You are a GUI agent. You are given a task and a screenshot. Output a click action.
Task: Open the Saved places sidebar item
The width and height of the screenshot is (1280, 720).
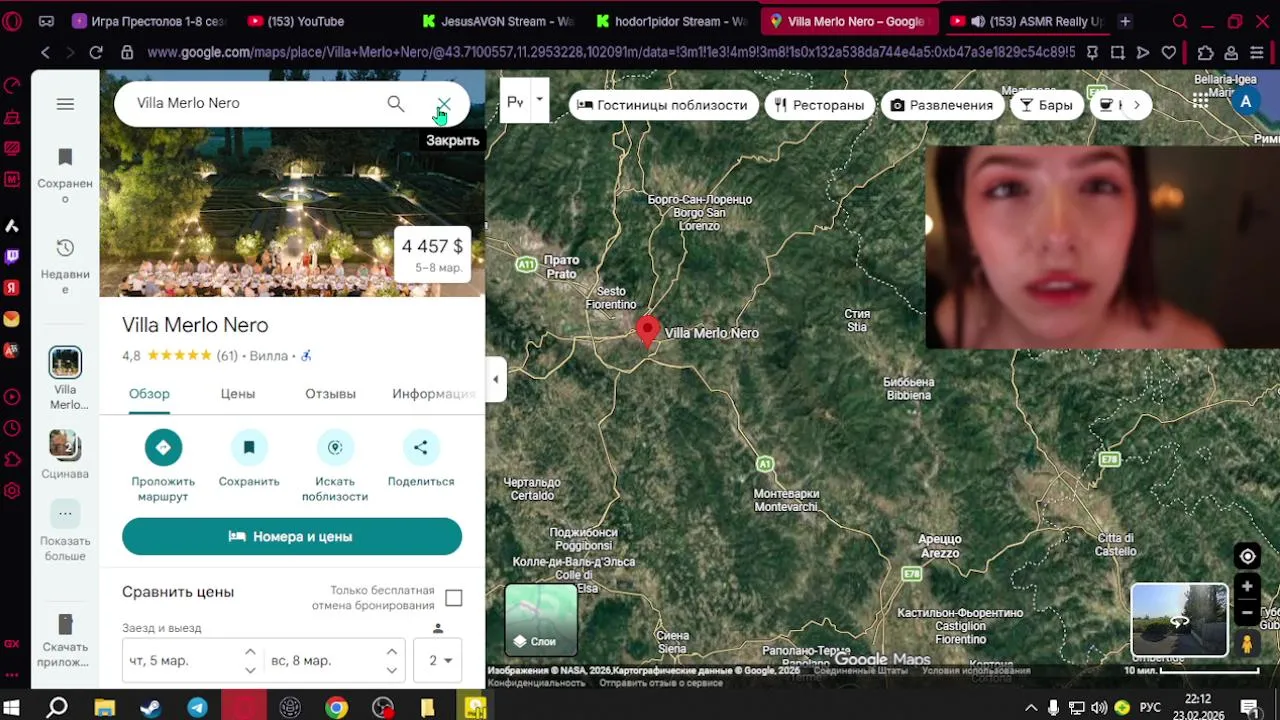coord(65,176)
